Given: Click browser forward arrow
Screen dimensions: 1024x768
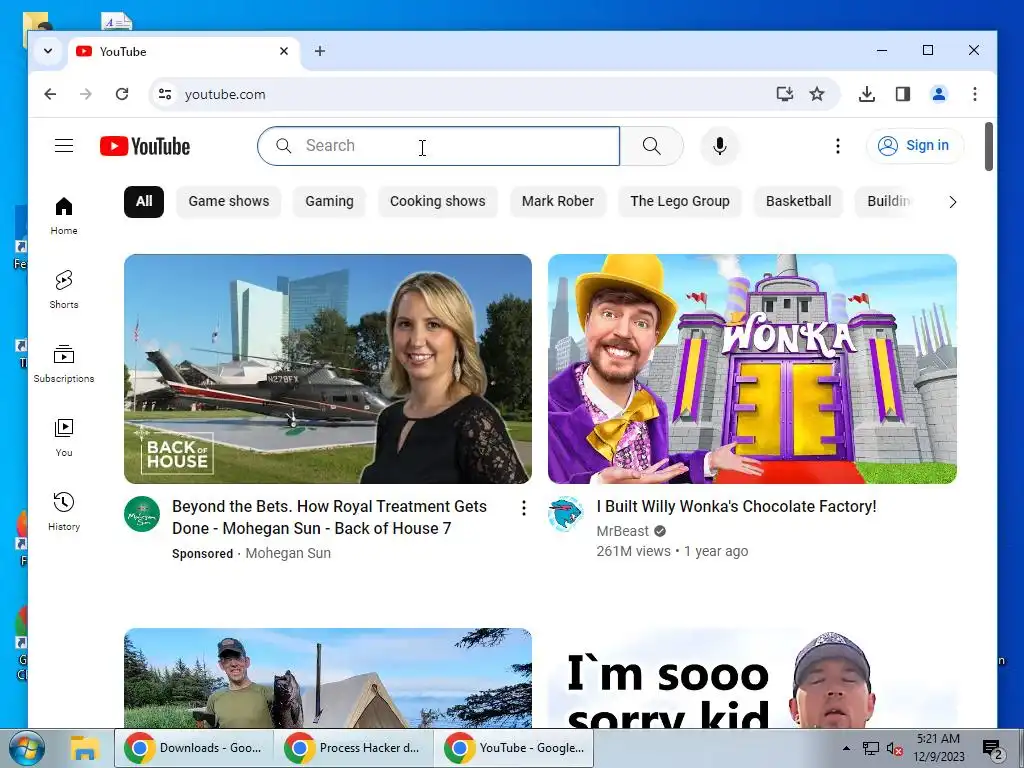Looking at the screenshot, I should (86, 94).
